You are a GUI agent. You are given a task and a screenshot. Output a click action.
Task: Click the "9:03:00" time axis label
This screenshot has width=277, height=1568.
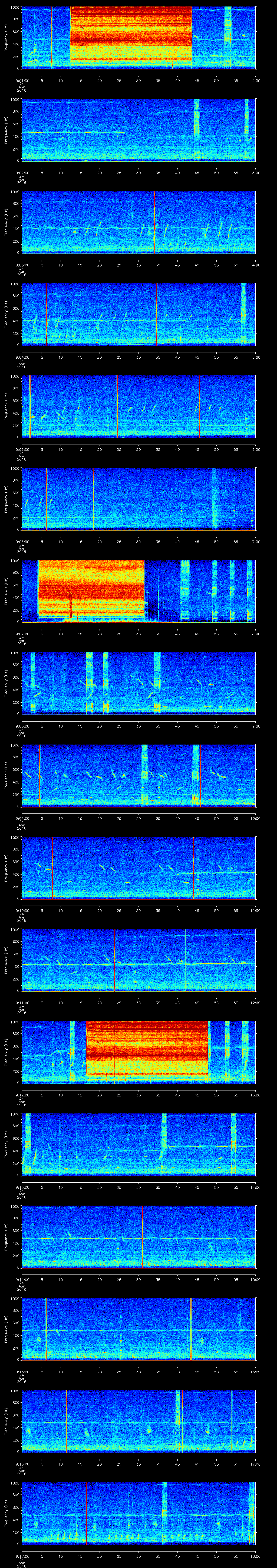(22, 265)
